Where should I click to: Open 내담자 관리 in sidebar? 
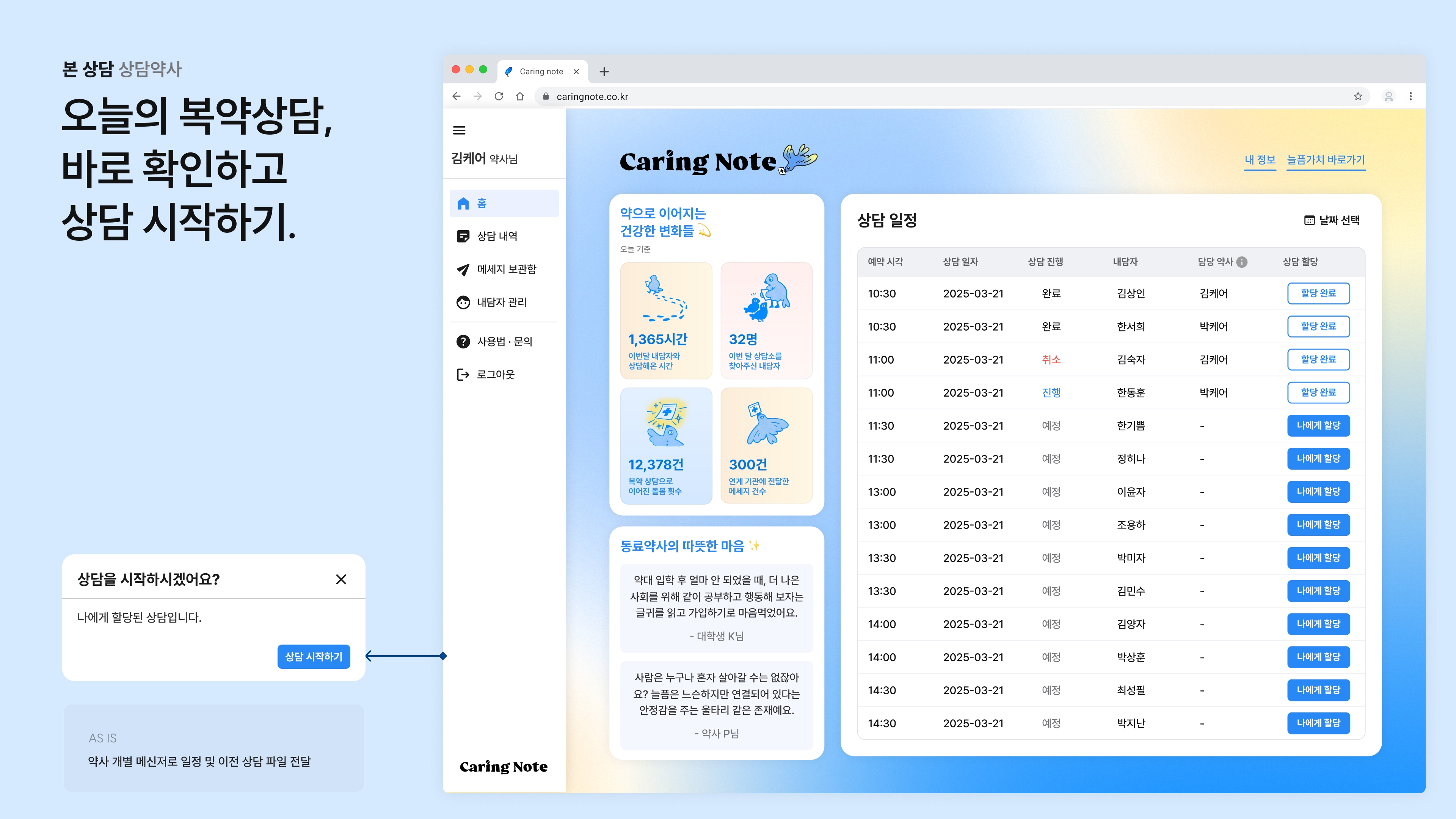pos(501,303)
